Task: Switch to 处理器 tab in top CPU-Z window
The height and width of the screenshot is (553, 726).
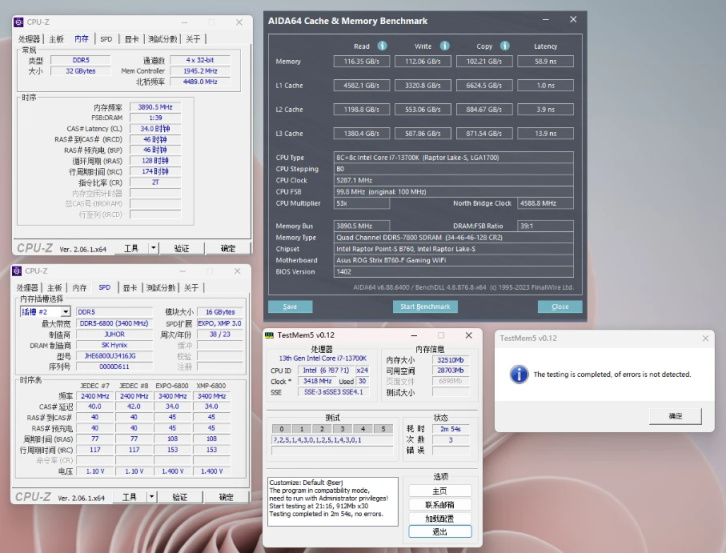Action: (29, 39)
